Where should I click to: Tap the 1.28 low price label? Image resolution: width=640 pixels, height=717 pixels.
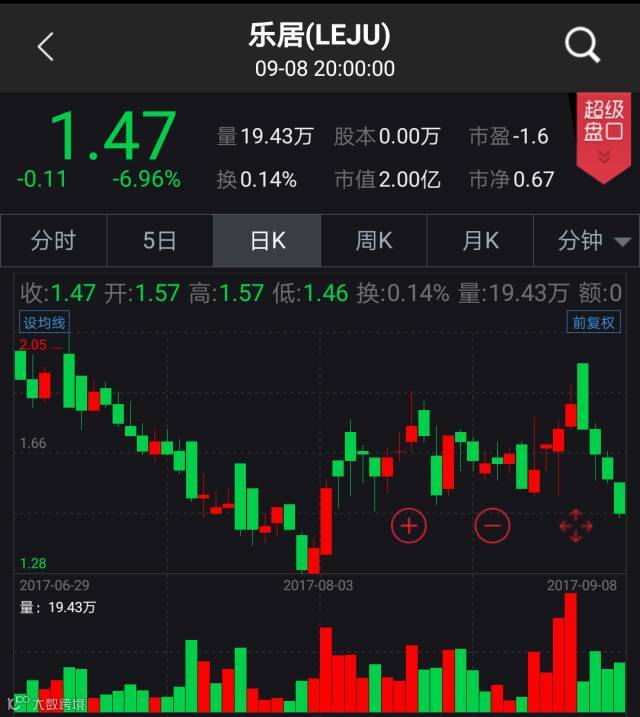tap(33, 563)
